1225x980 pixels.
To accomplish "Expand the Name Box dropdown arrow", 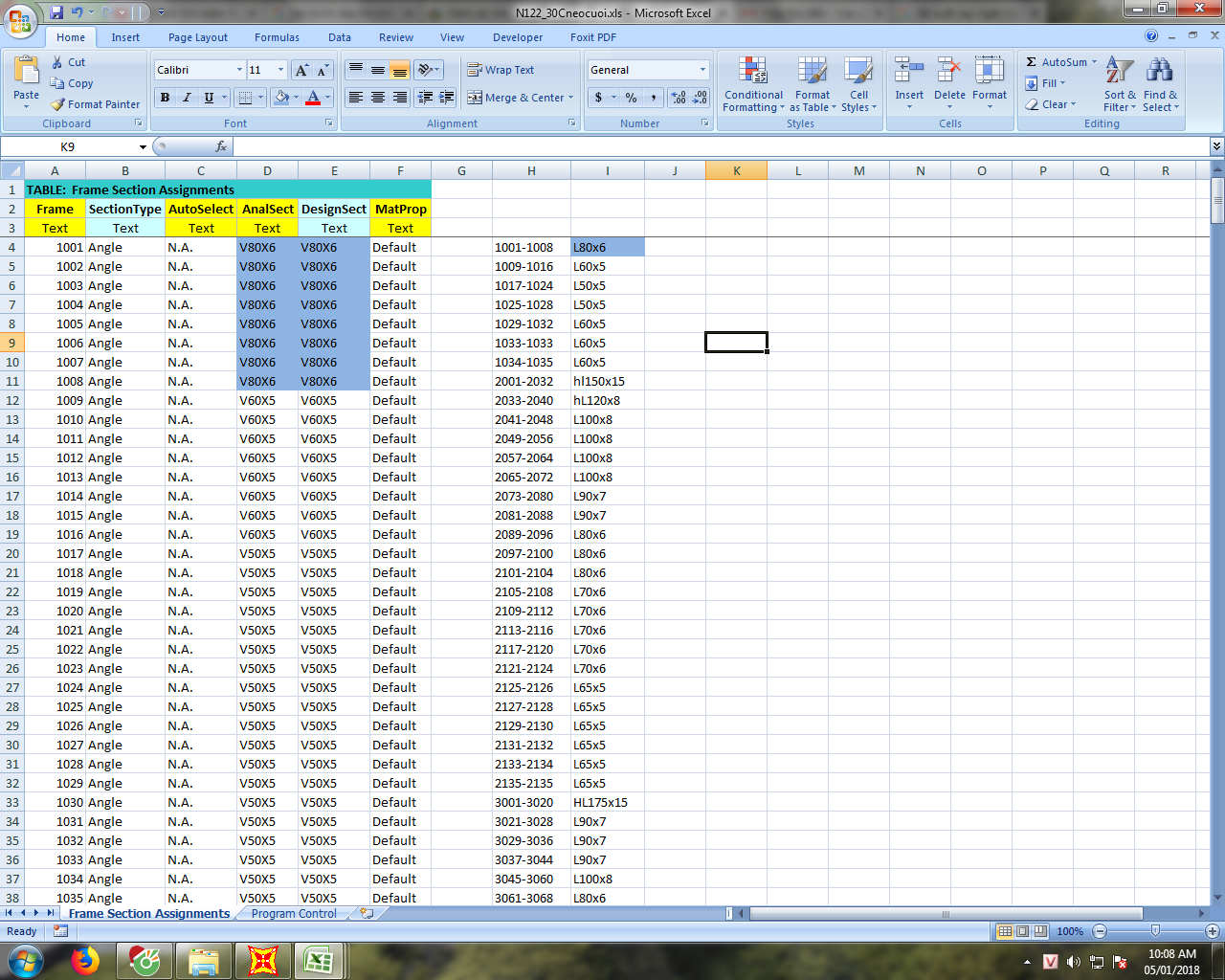I will tap(143, 147).
